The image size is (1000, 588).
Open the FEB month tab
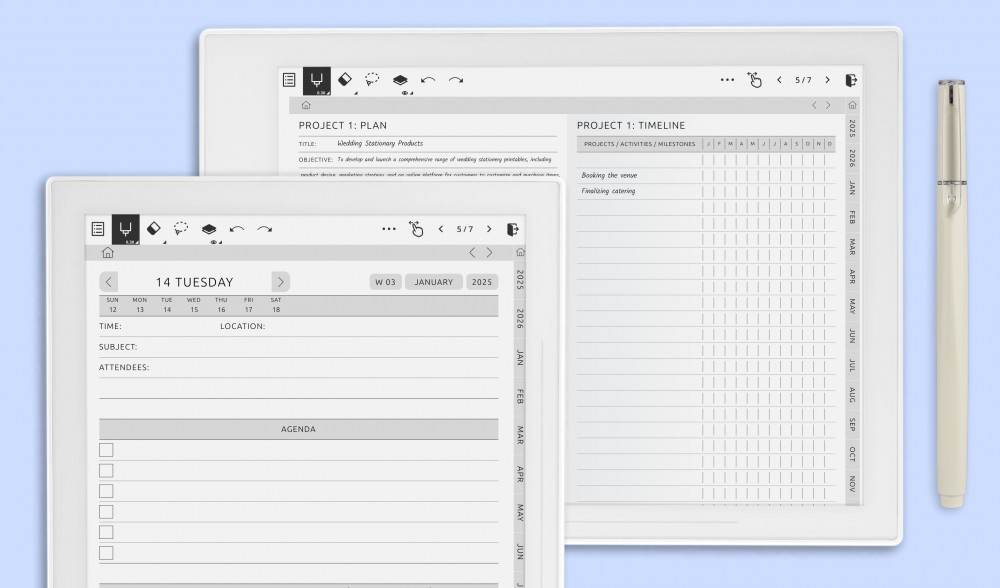[x=518, y=397]
